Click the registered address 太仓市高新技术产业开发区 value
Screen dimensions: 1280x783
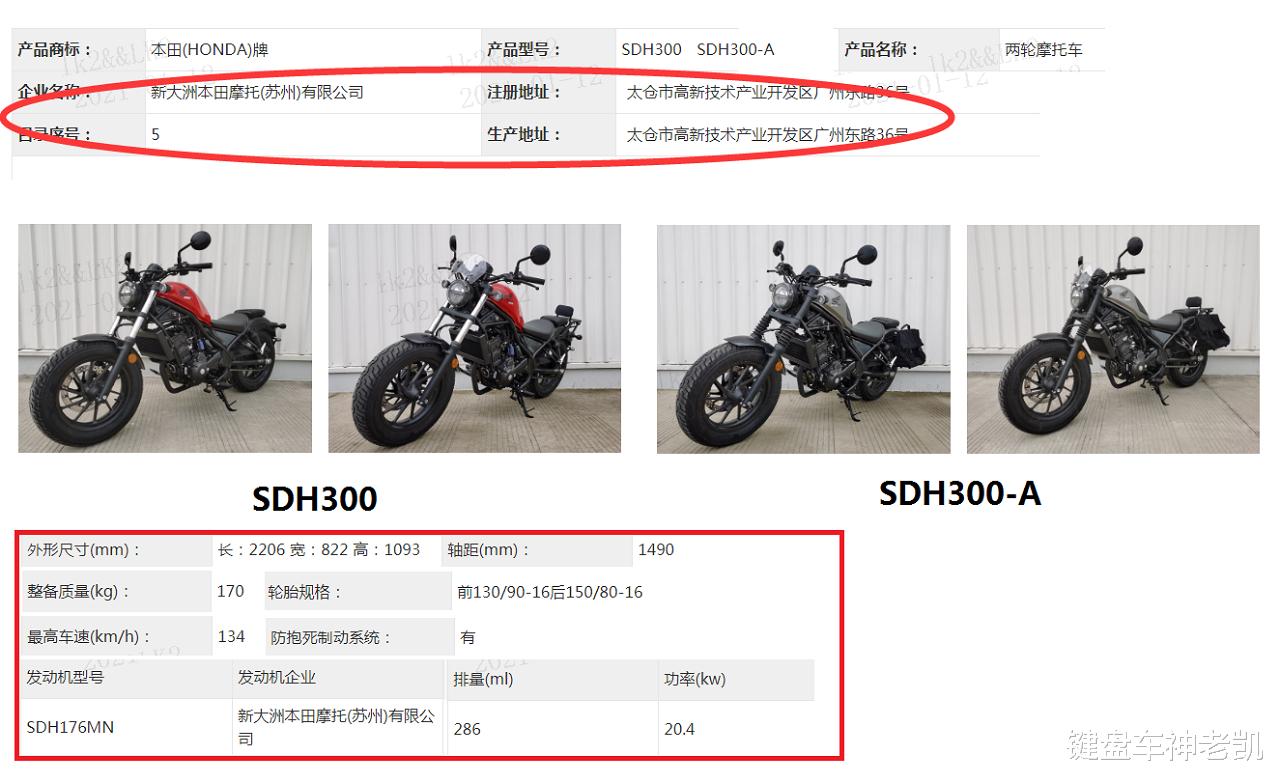point(767,92)
